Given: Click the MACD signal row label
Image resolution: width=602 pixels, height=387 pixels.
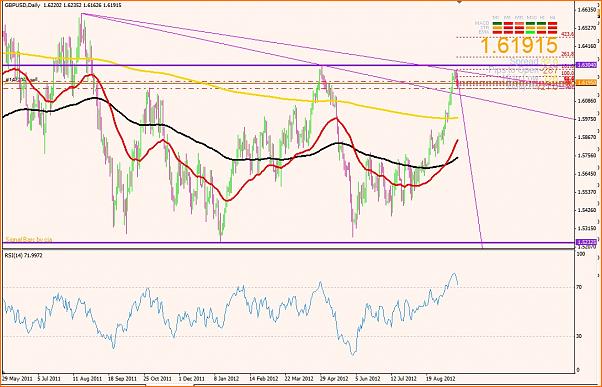Looking at the screenshot, I should click(x=481, y=23).
